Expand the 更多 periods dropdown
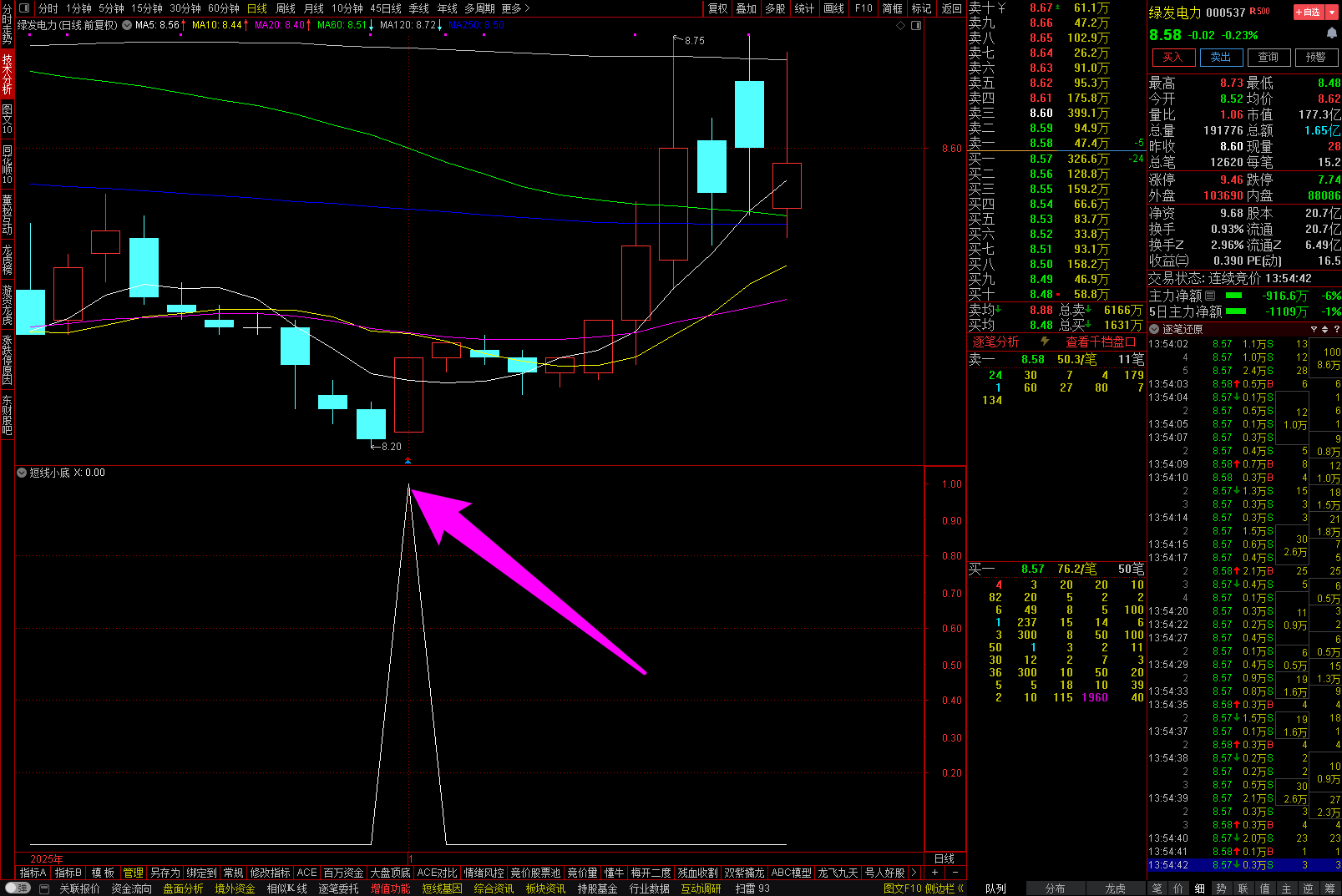The width and height of the screenshot is (1342, 896). click(515, 8)
